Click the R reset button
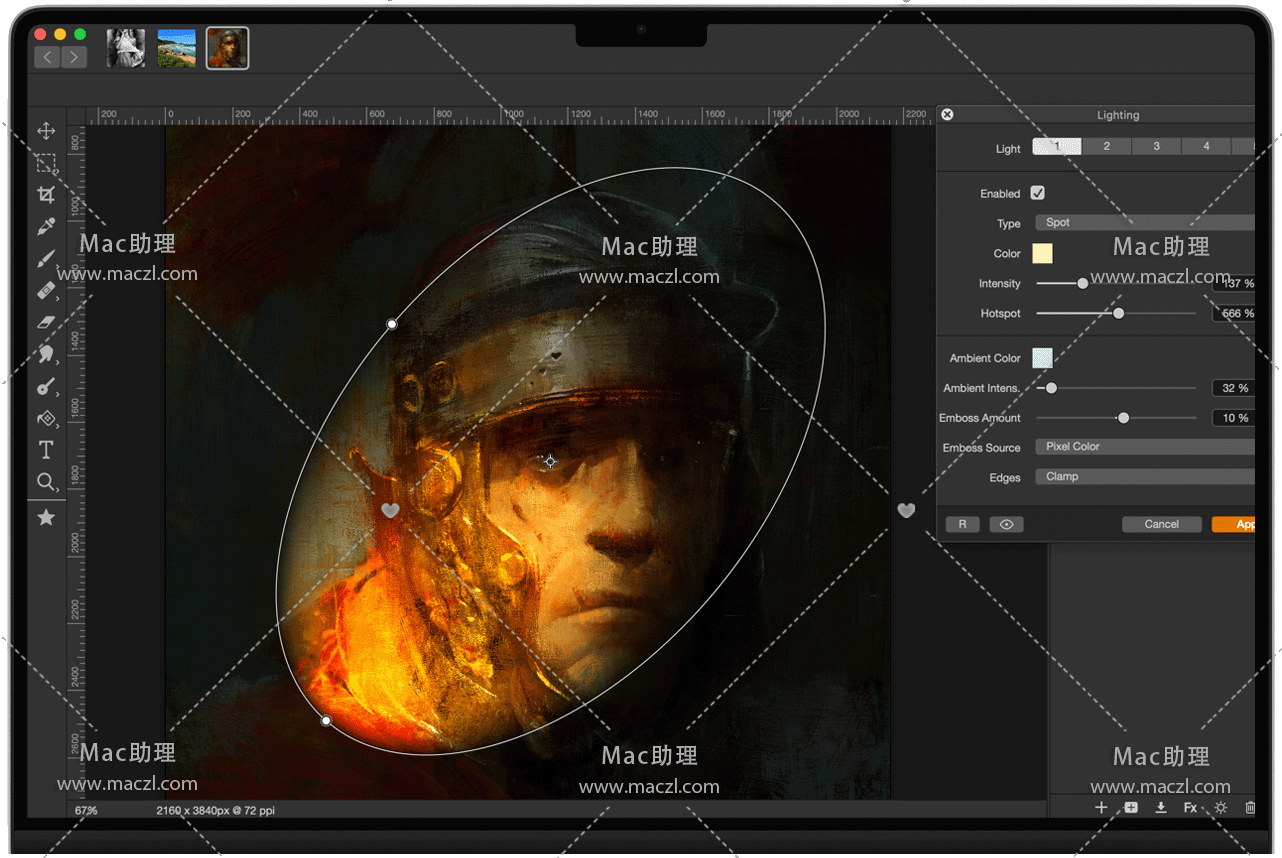The image size is (1282, 858). coord(962,524)
